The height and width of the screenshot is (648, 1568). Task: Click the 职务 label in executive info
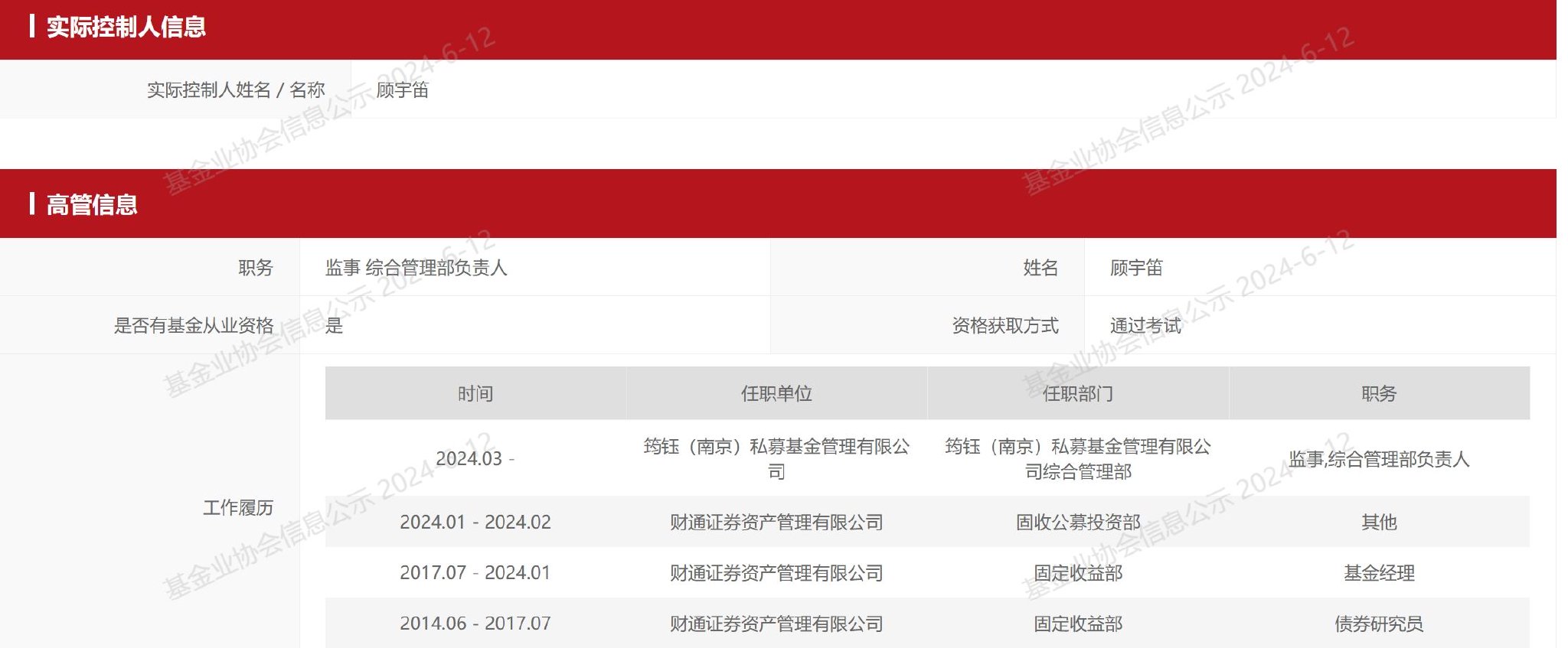[x=256, y=268]
